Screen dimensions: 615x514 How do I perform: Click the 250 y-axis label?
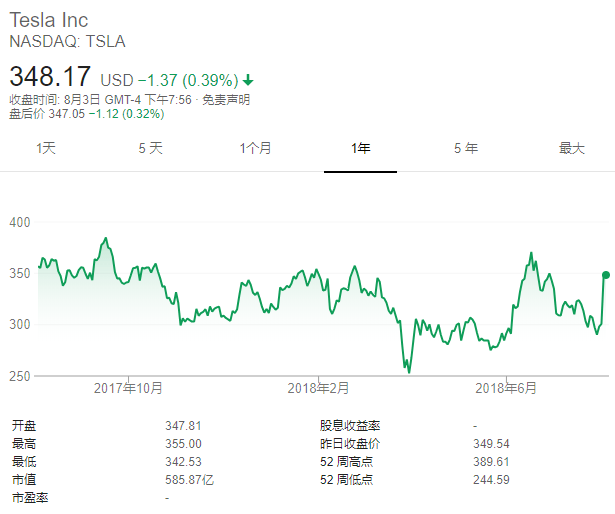(x=20, y=376)
